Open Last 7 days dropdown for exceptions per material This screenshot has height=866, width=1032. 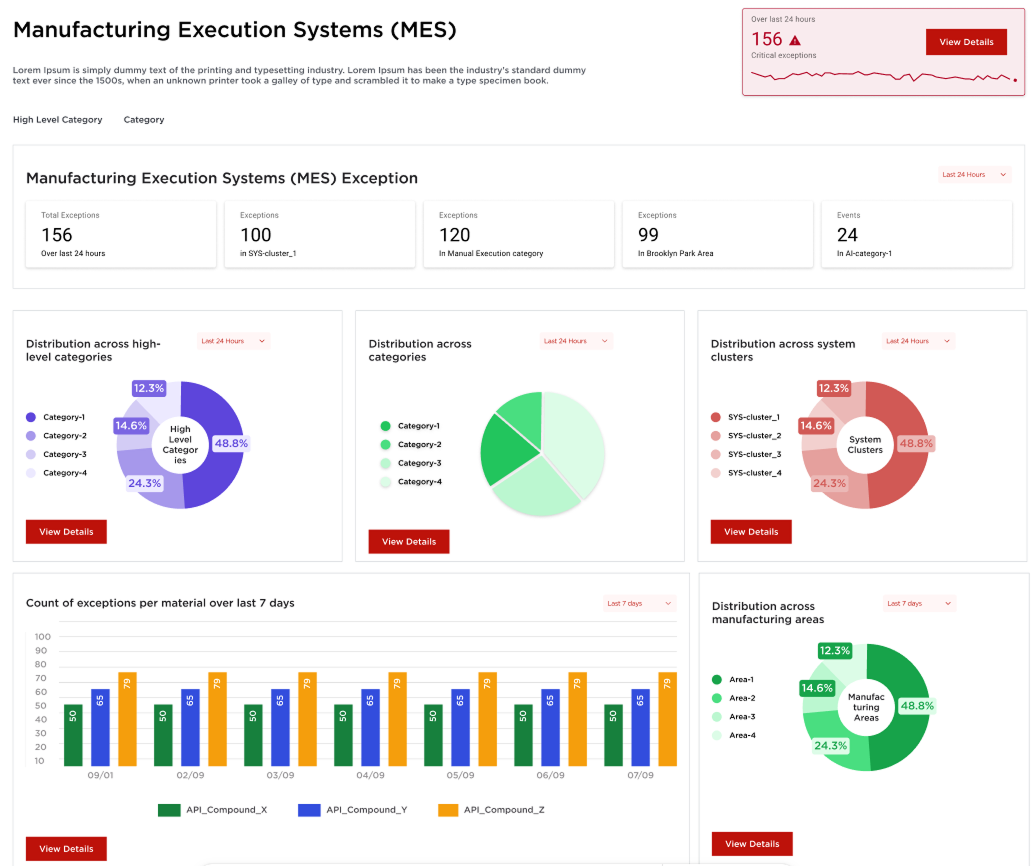[640, 604]
